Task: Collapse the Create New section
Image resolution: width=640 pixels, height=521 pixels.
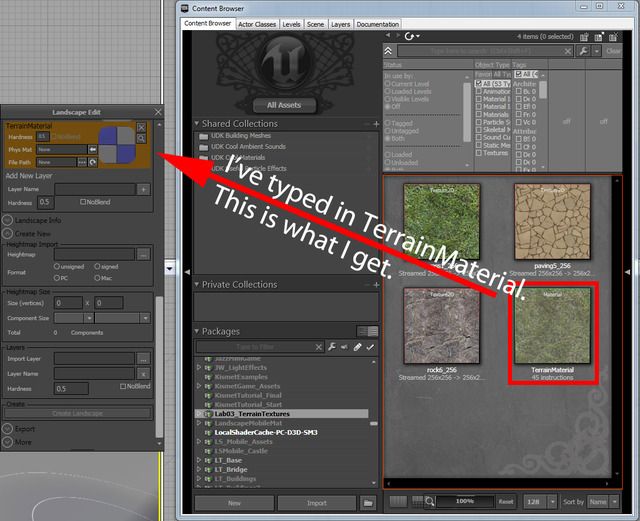Action: click(8, 234)
